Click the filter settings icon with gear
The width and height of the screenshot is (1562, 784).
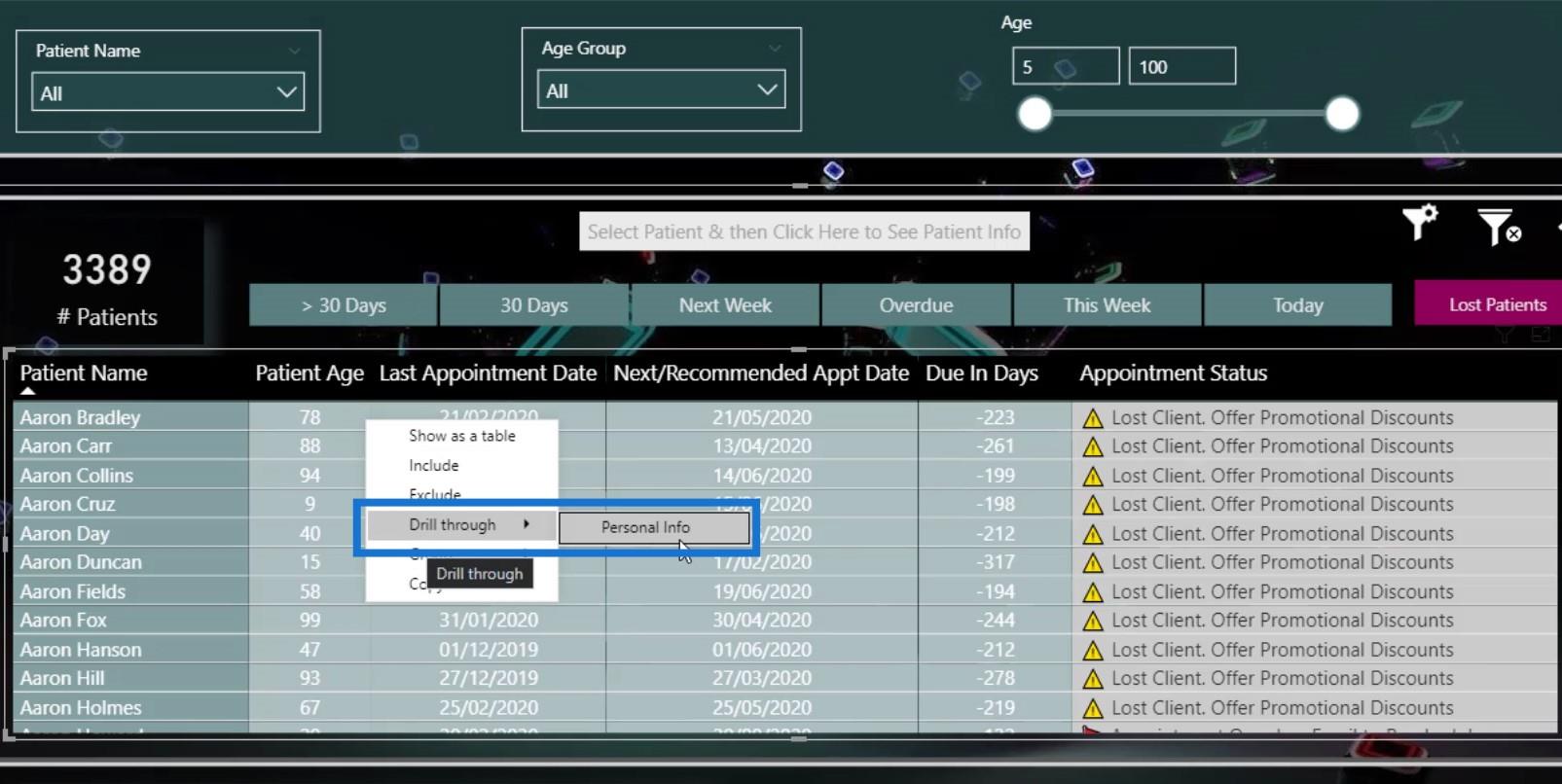click(1419, 223)
